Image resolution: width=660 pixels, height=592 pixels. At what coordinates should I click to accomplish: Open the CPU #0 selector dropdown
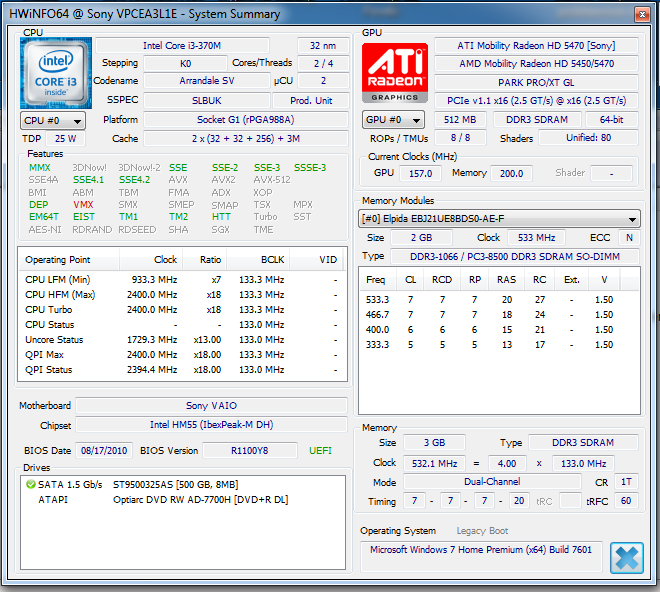pyautogui.click(x=53, y=121)
